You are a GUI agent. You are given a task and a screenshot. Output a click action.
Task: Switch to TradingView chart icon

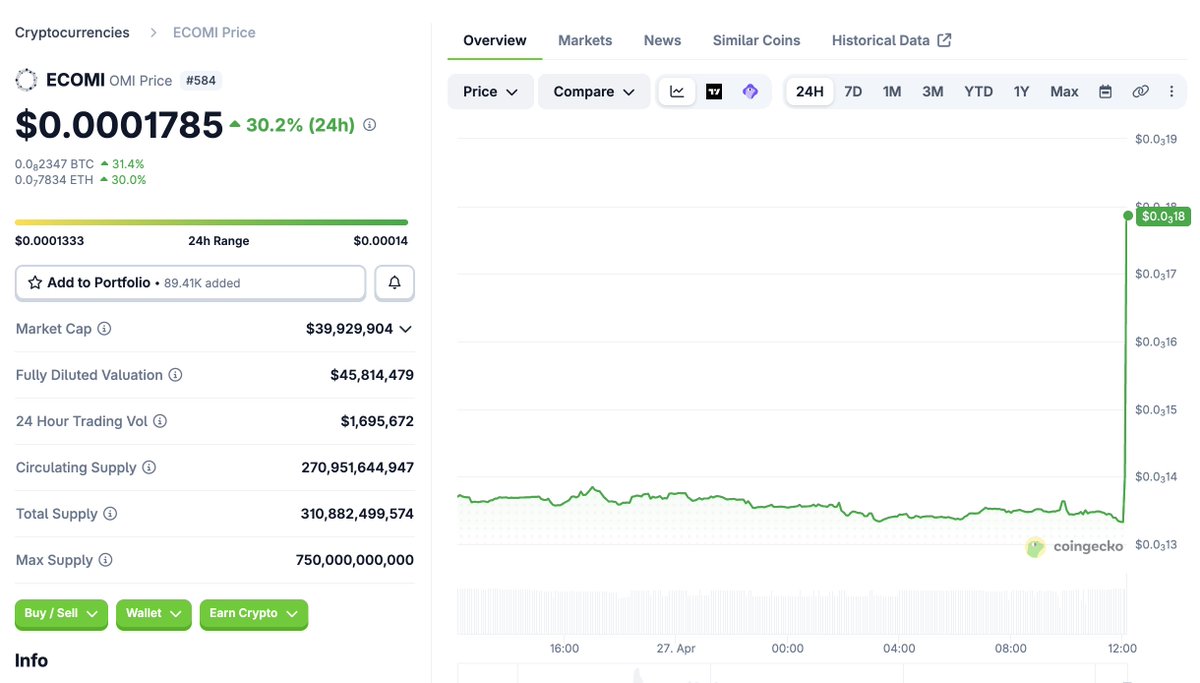714,91
